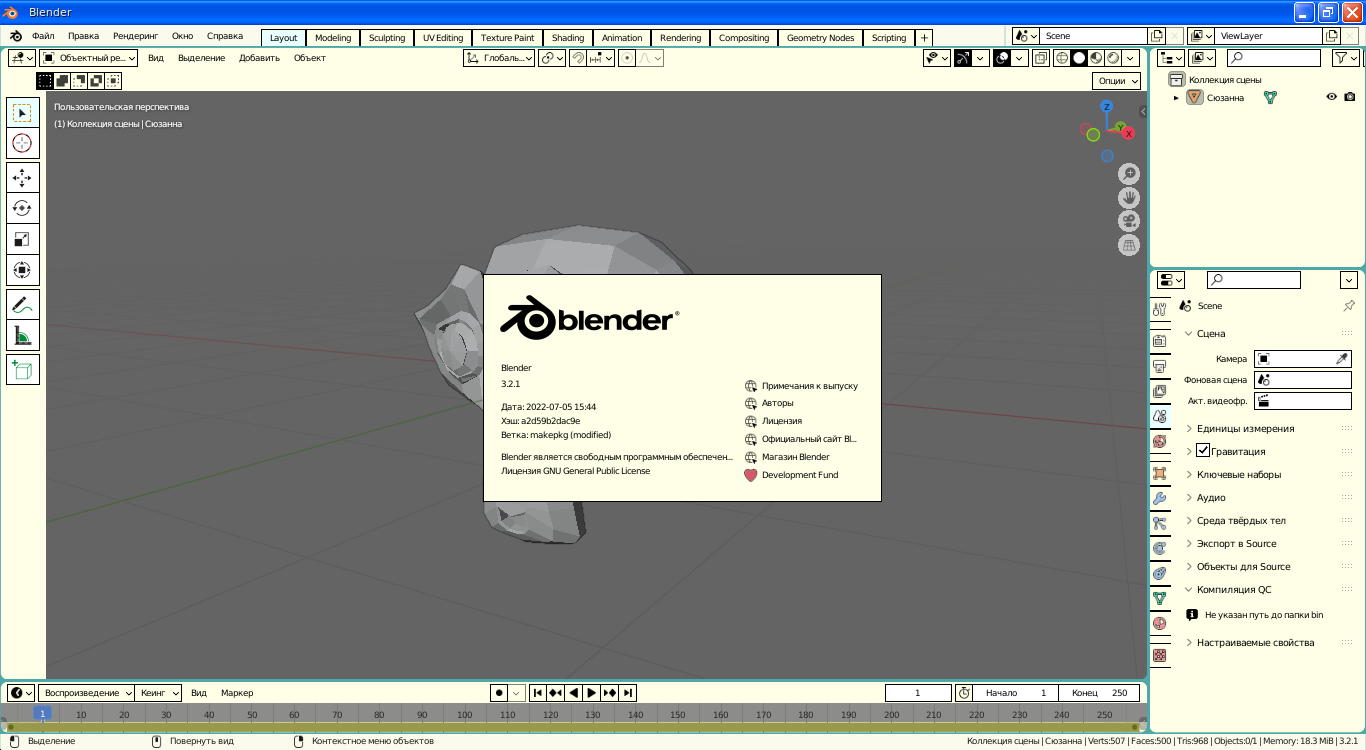Open the Output properties tab
The width and height of the screenshot is (1366, 750).
click(x=1159, y=367)
